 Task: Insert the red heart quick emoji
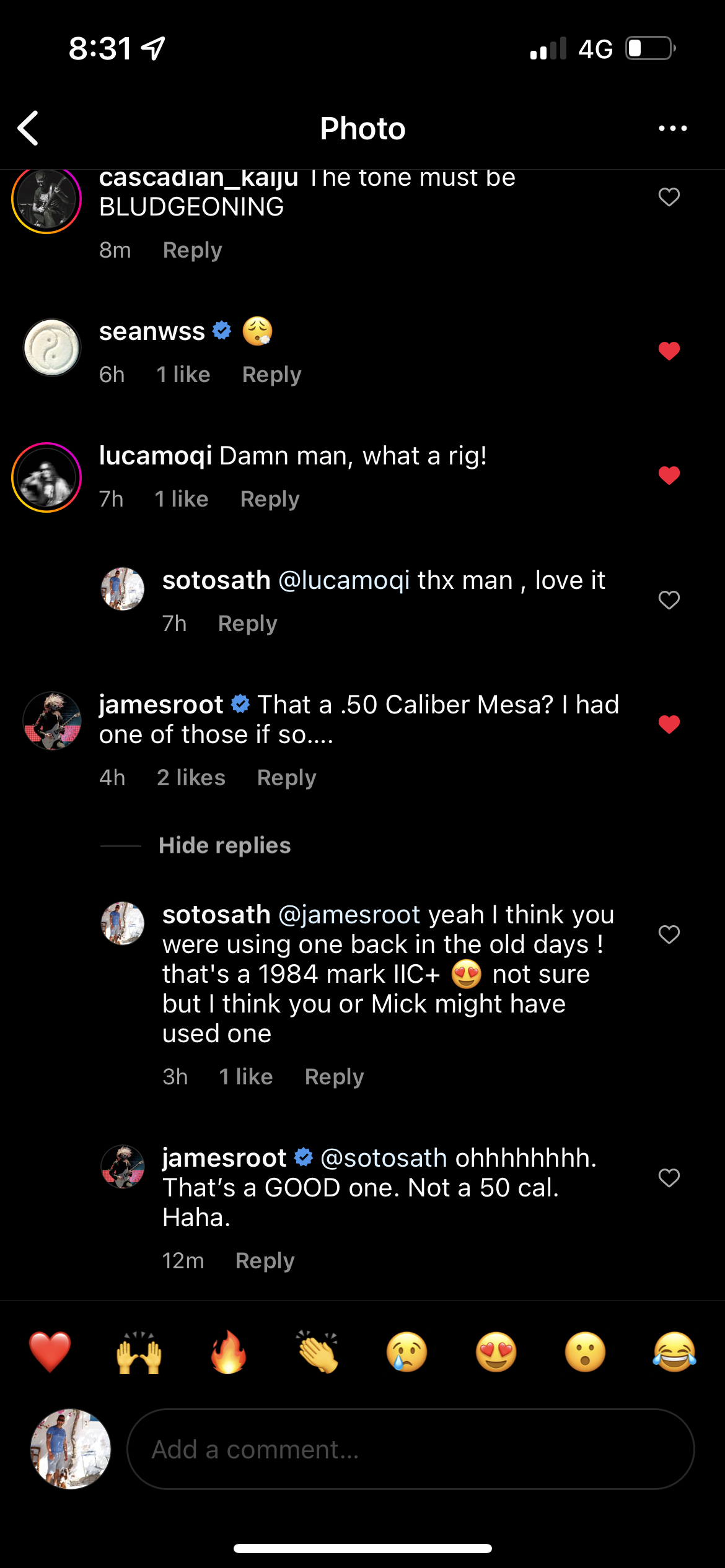click(x=50, y=1352)
